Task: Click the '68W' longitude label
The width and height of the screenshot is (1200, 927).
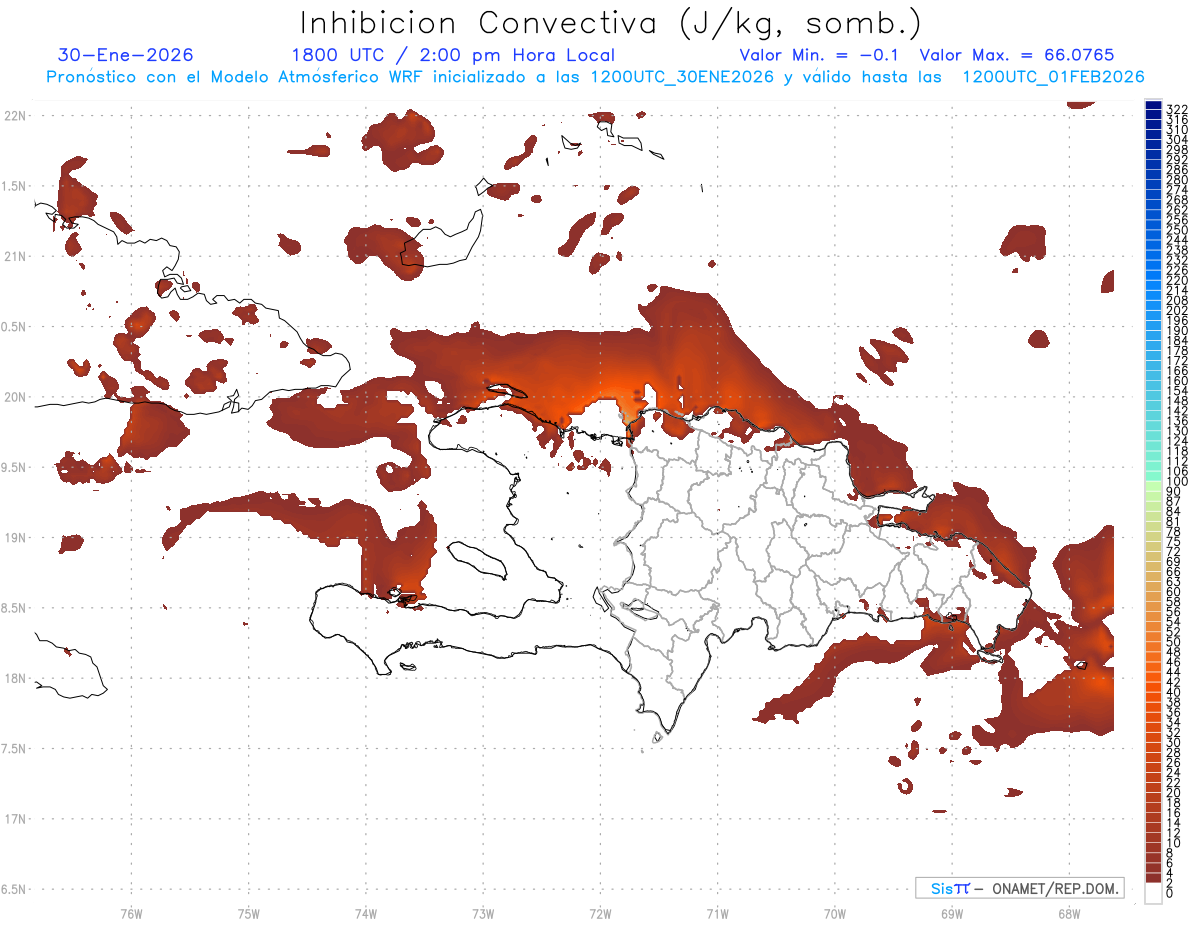Action: pos(1069,913)
